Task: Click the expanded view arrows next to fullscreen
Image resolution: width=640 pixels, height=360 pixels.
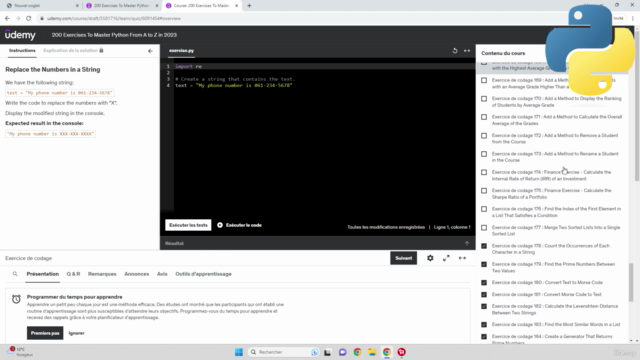Action: pos(462,258)
